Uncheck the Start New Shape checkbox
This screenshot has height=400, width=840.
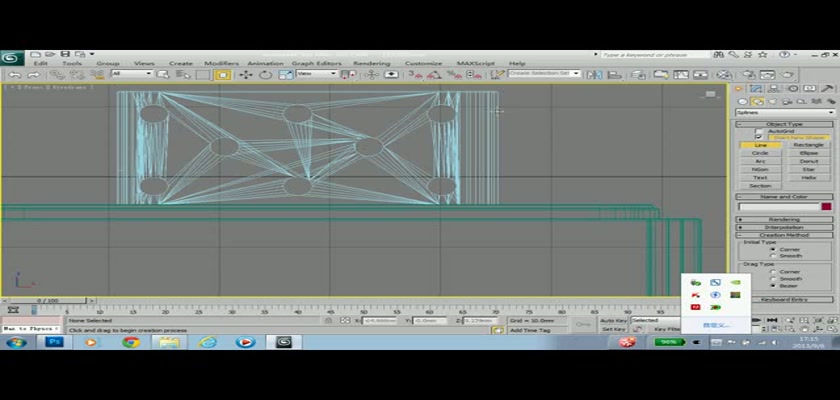[759, 138]
